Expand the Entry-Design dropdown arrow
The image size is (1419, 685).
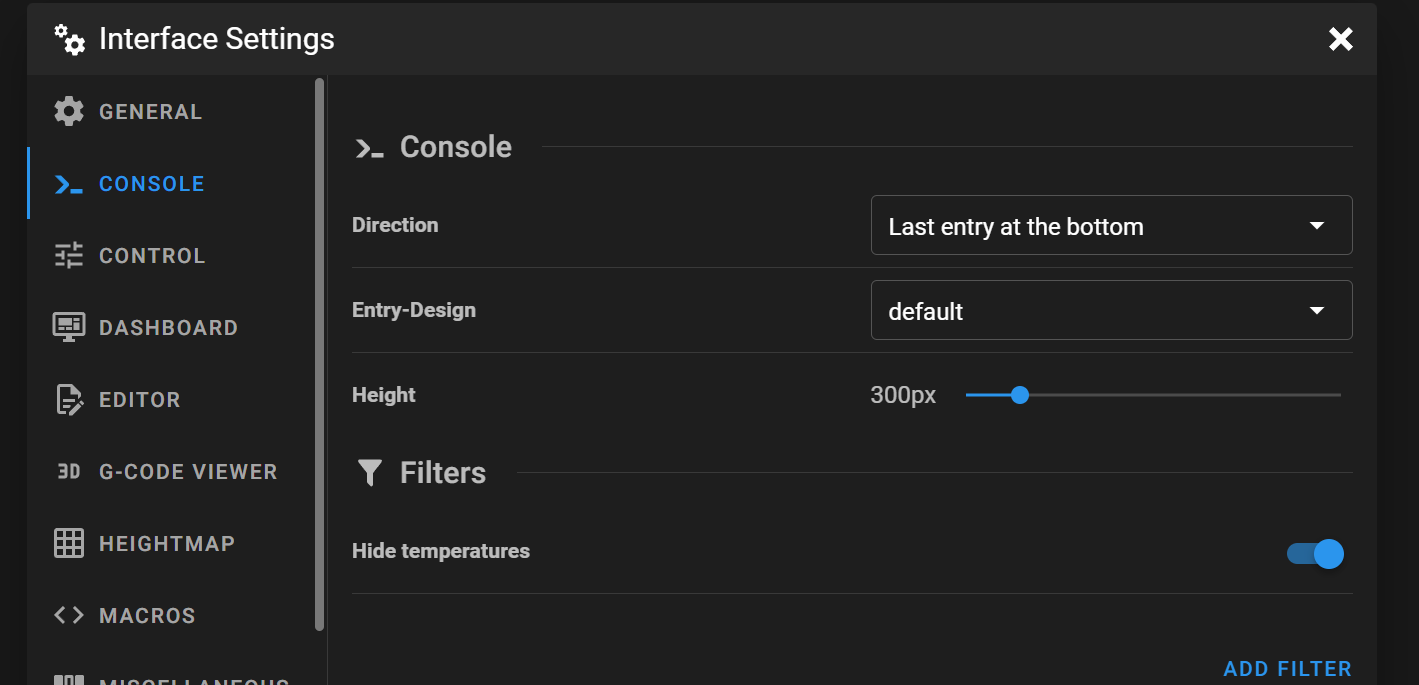click(1317, 311)
